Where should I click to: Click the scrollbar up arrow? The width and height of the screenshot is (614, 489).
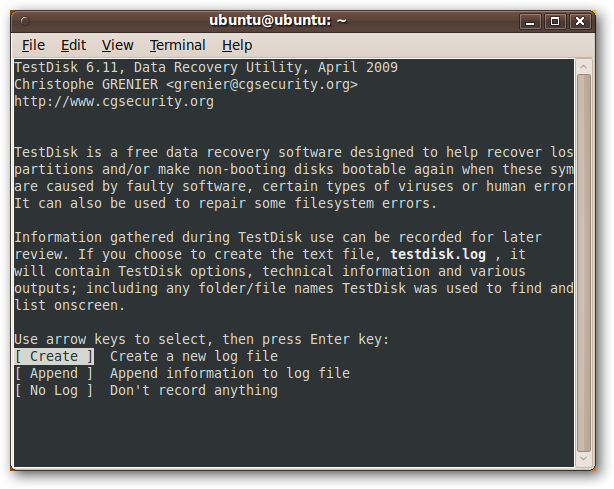pyautogui.click(x=583, y=67)
